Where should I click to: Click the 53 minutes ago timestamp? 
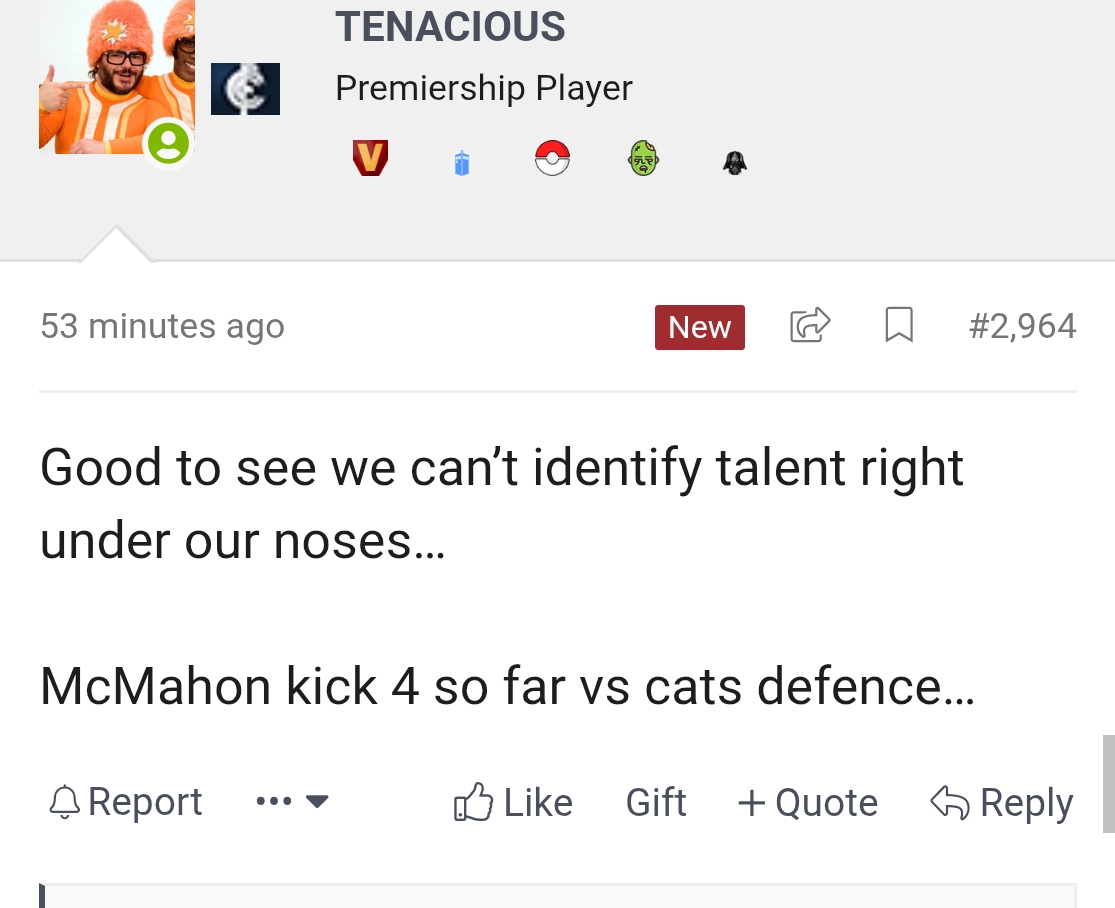point(162,326)
